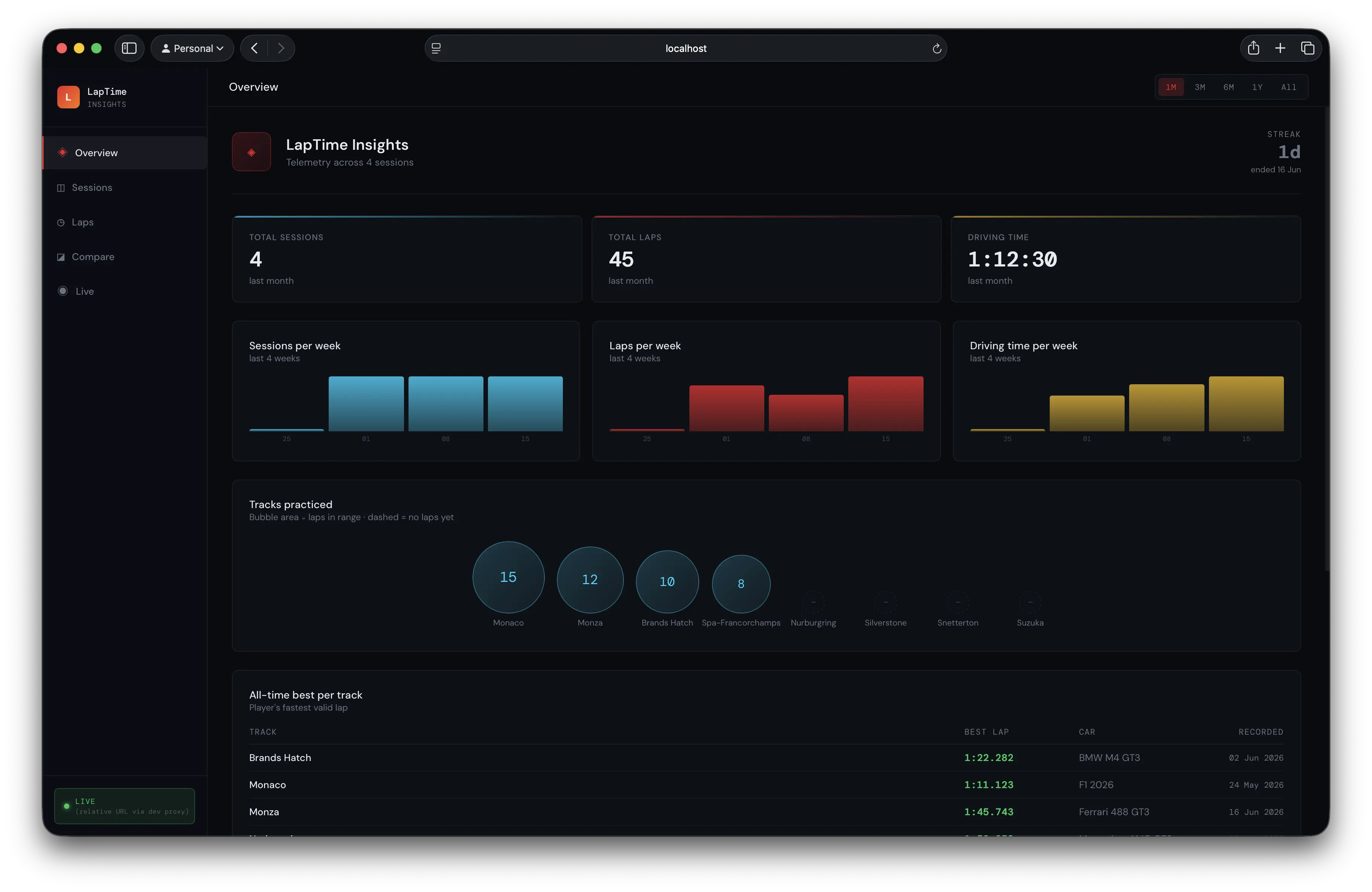
Task: Select Overview in the sidebar
Action: (x=125, y=153)
